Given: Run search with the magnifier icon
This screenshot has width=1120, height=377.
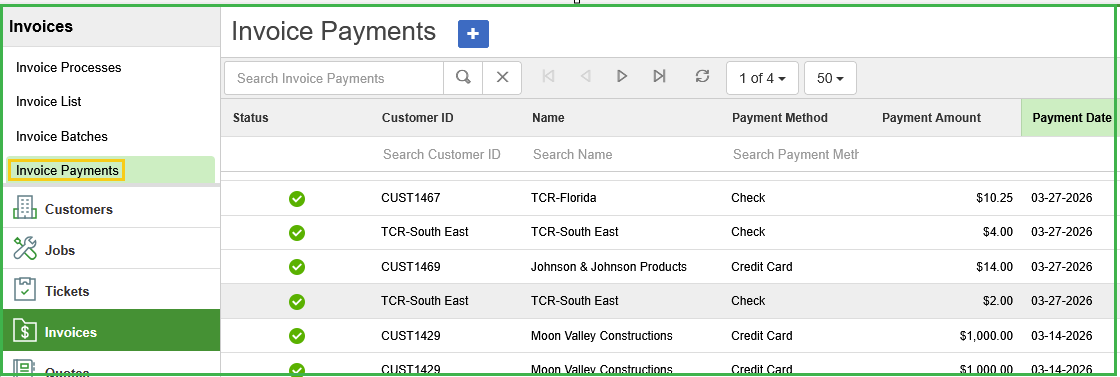Looking at the screenshot, I should click(464, 78).
